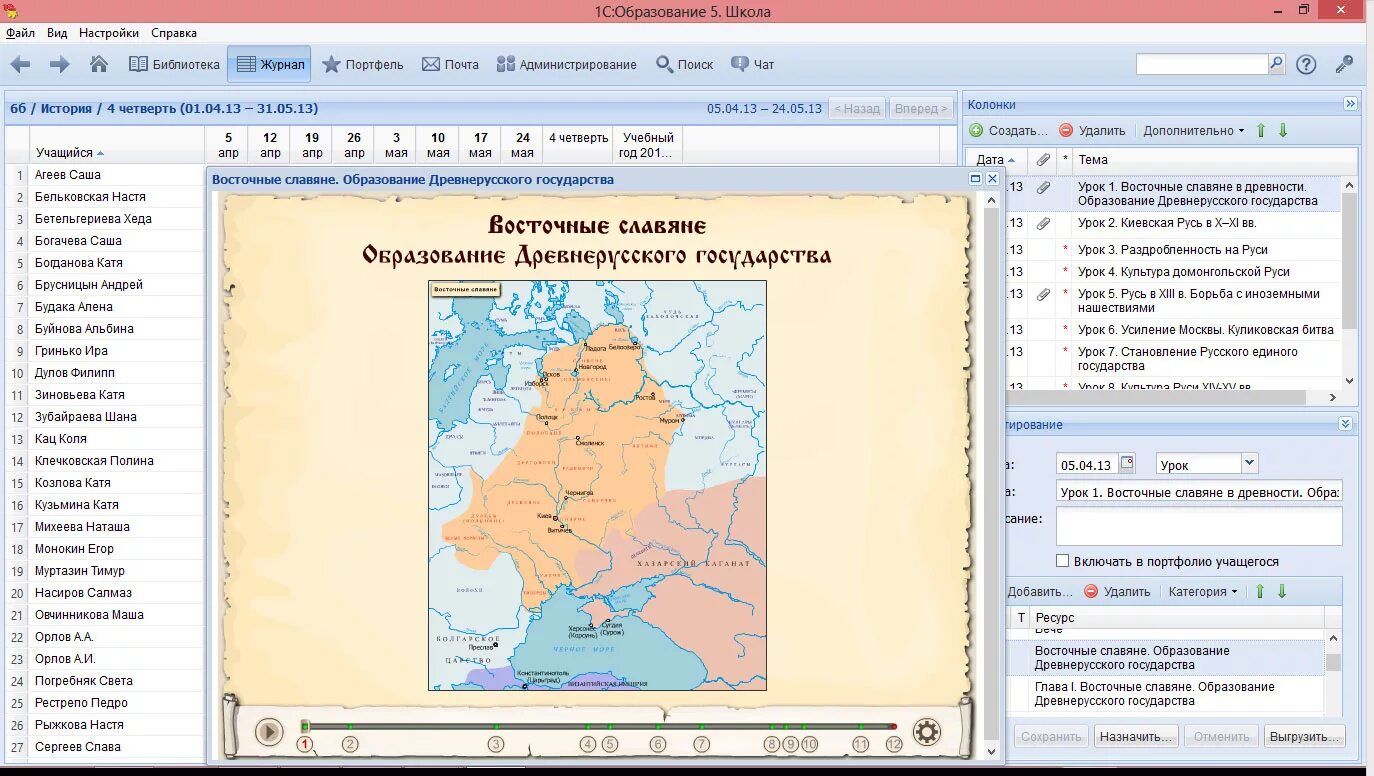
Task: Go forward with the right arrow icon
Action: [60, 64]
